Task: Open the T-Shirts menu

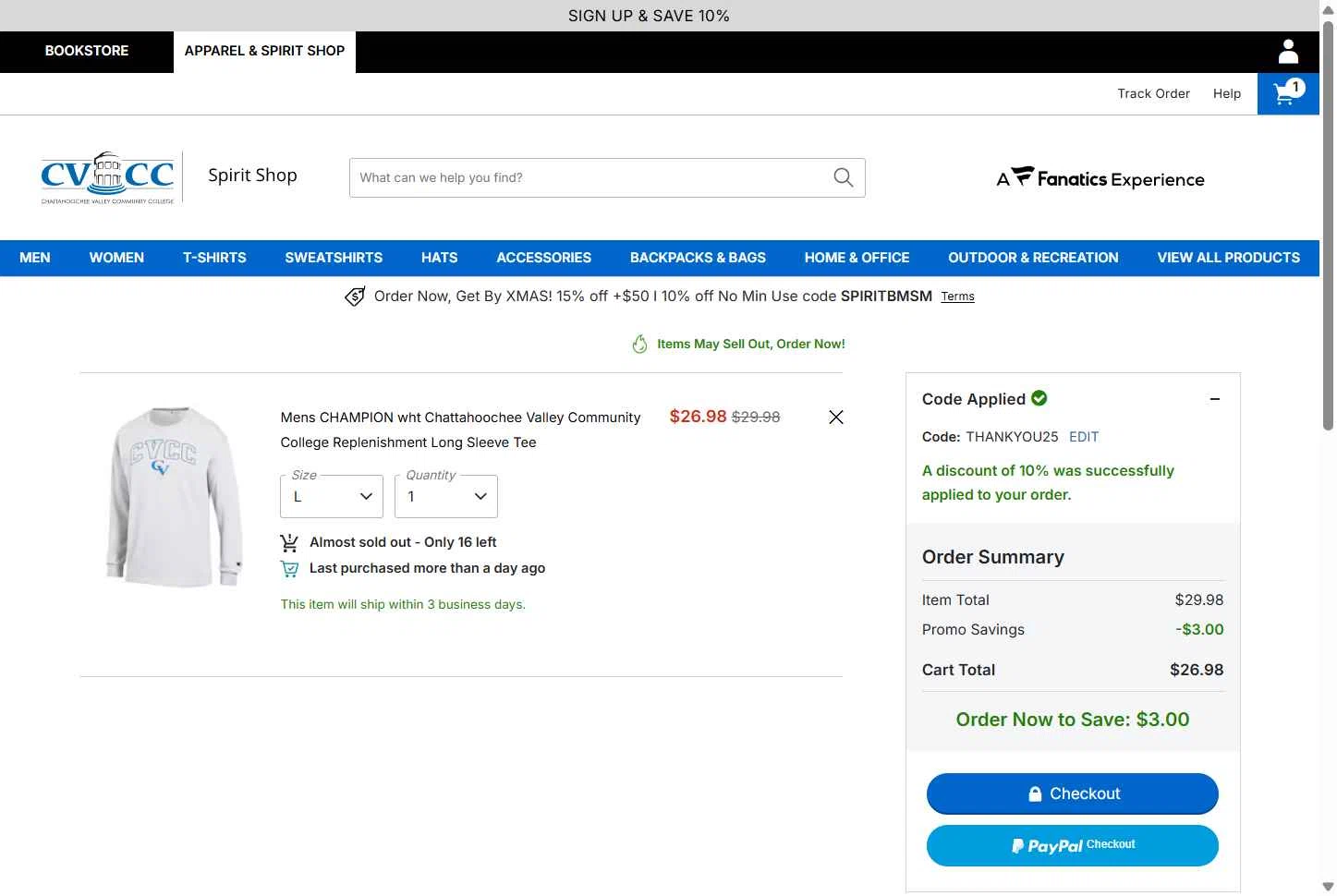Action: [214, 258]
